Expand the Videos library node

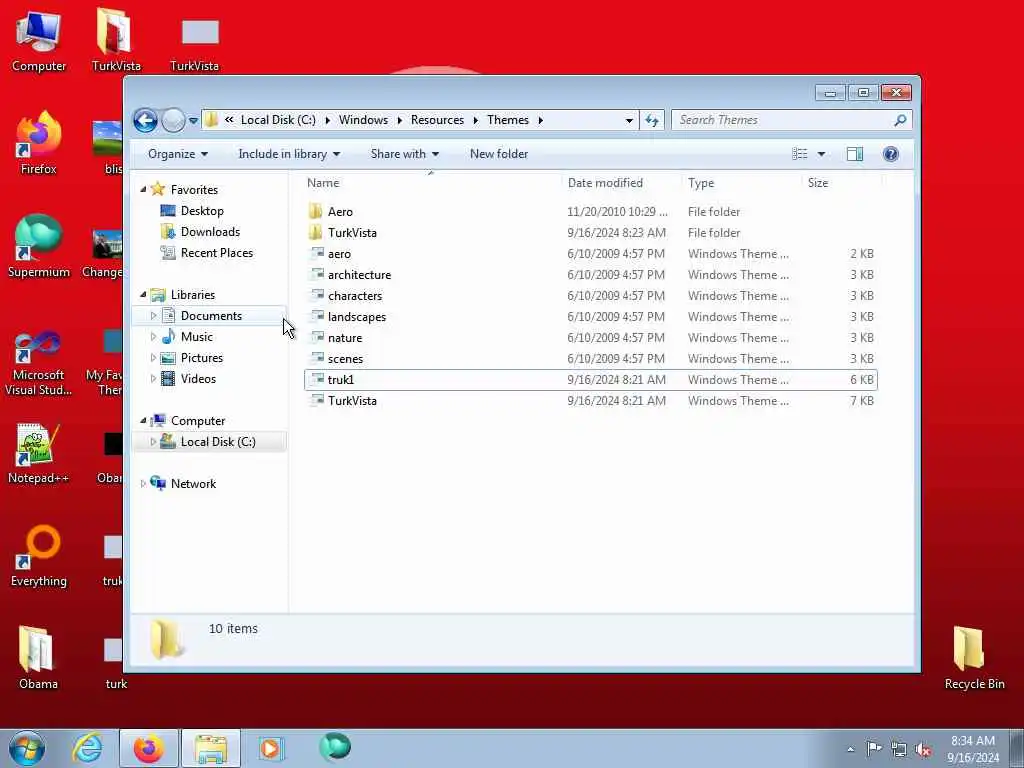[x=153, y=379]
